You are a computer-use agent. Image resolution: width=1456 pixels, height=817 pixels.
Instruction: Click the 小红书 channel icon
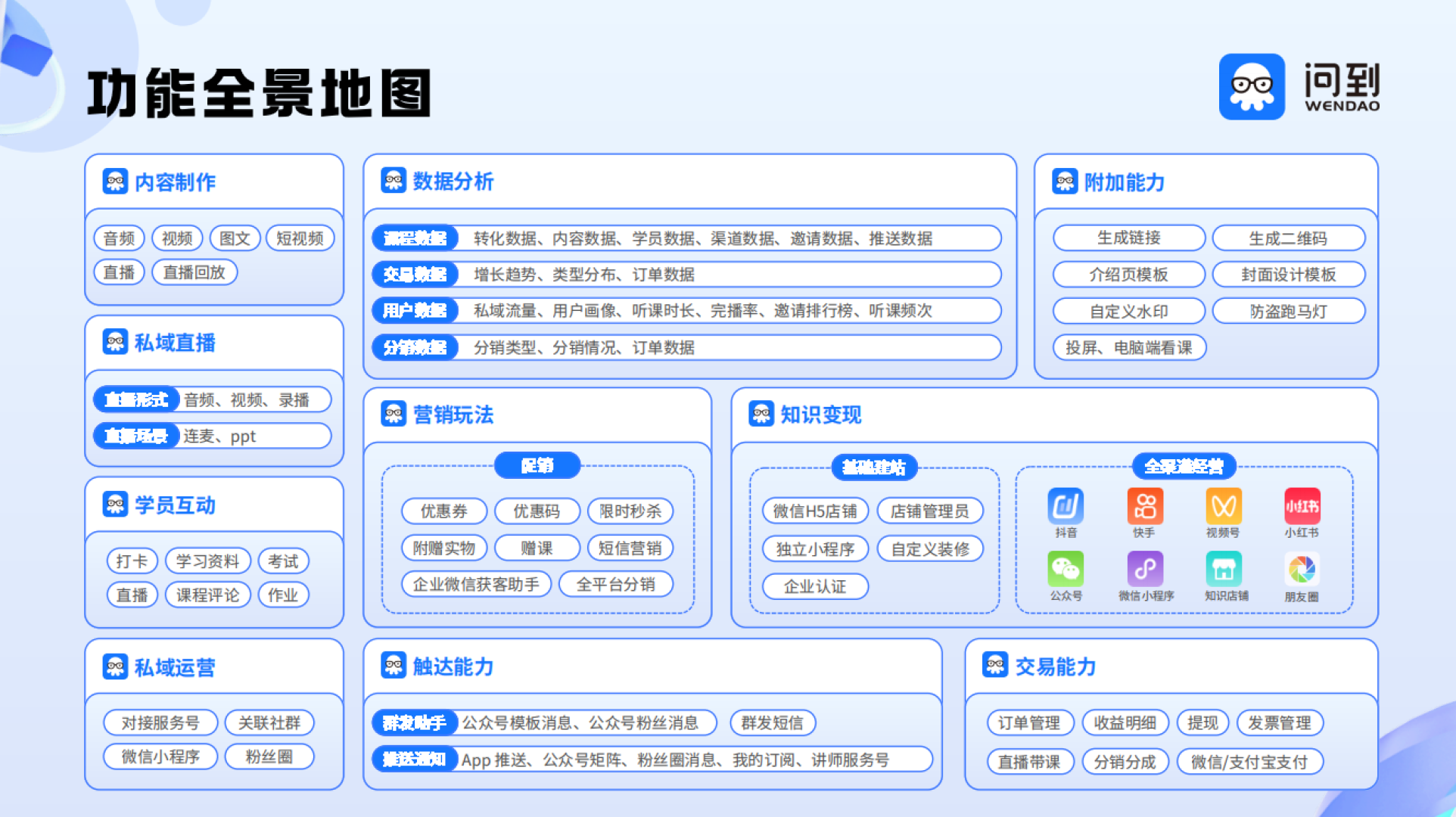coord(1302,506)
